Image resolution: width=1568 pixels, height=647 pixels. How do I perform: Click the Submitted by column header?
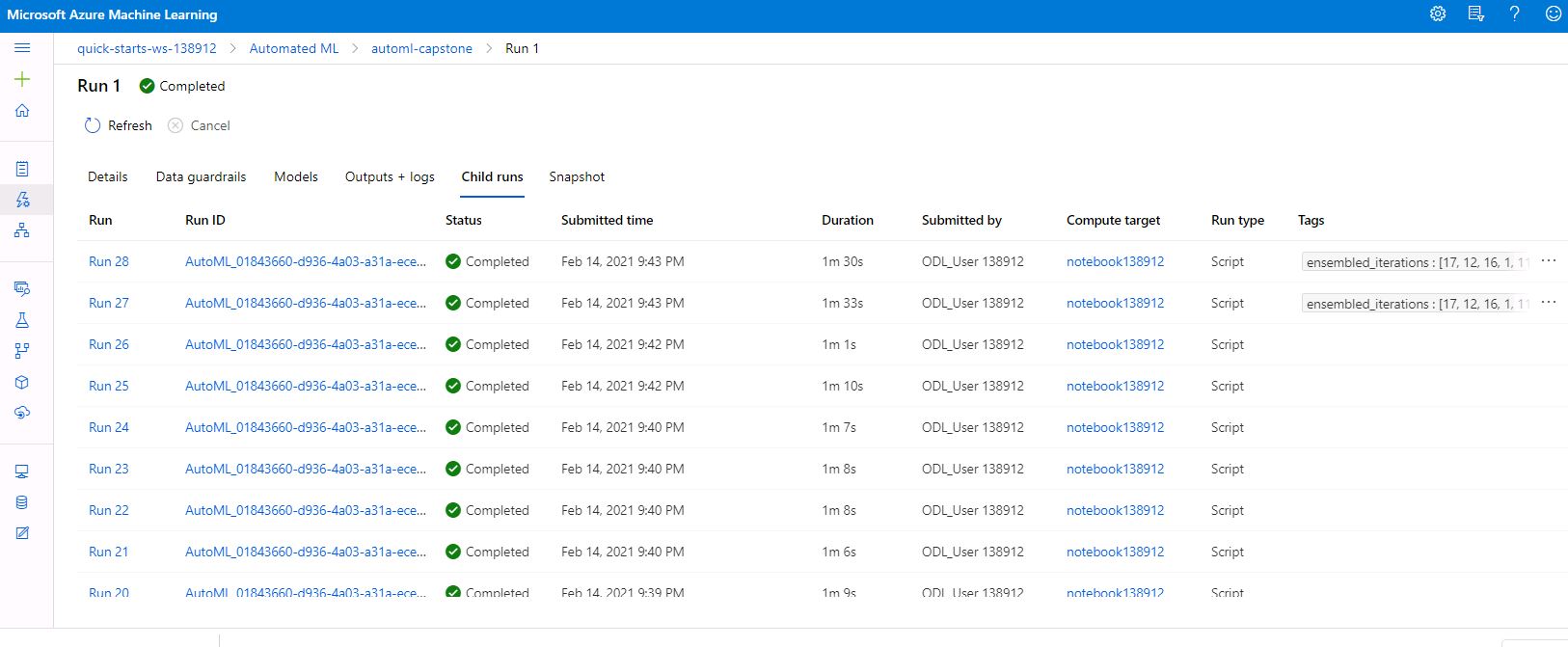[x=961, y=220]
